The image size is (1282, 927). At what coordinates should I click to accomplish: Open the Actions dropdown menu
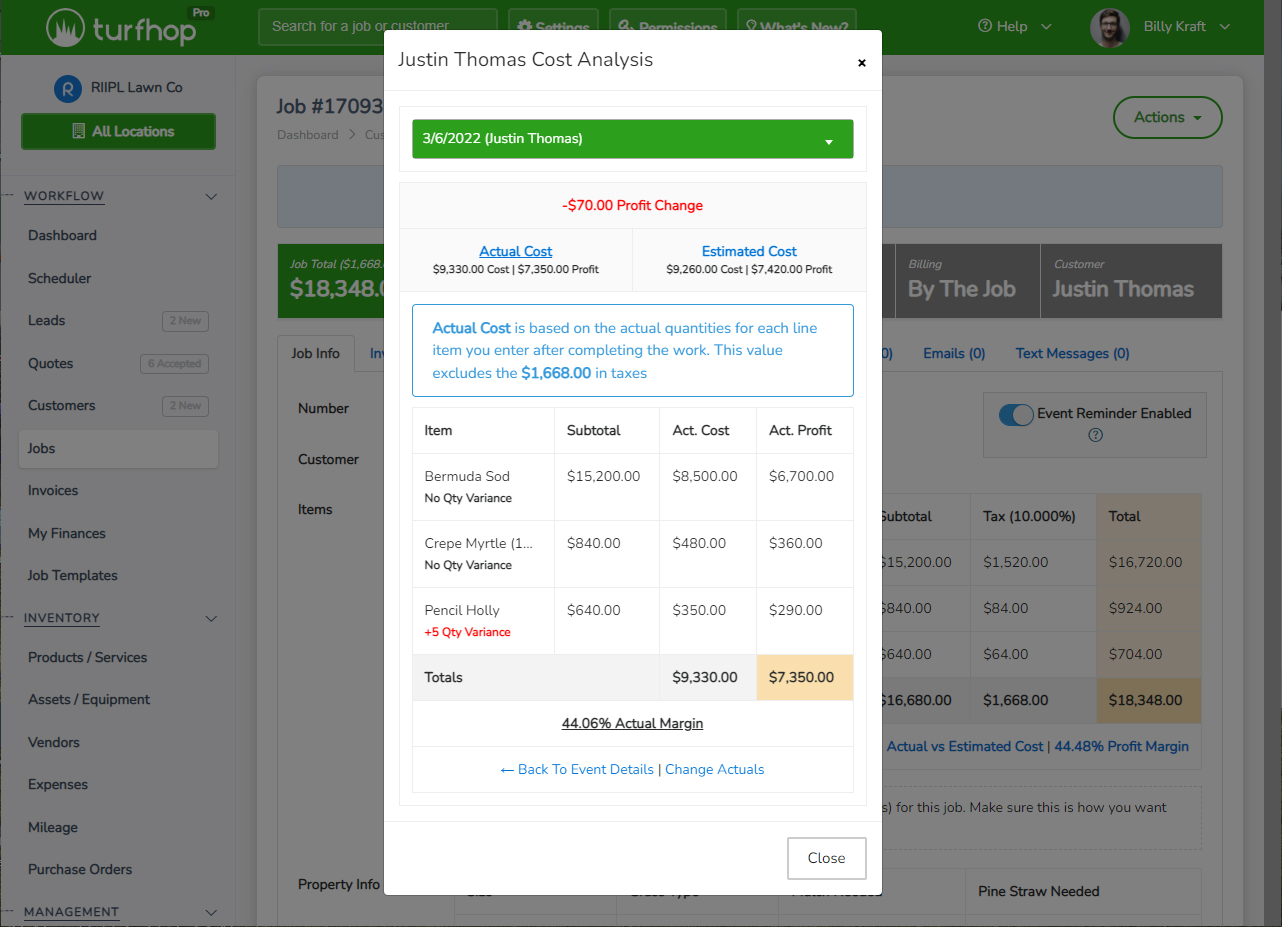(1167, 117)
